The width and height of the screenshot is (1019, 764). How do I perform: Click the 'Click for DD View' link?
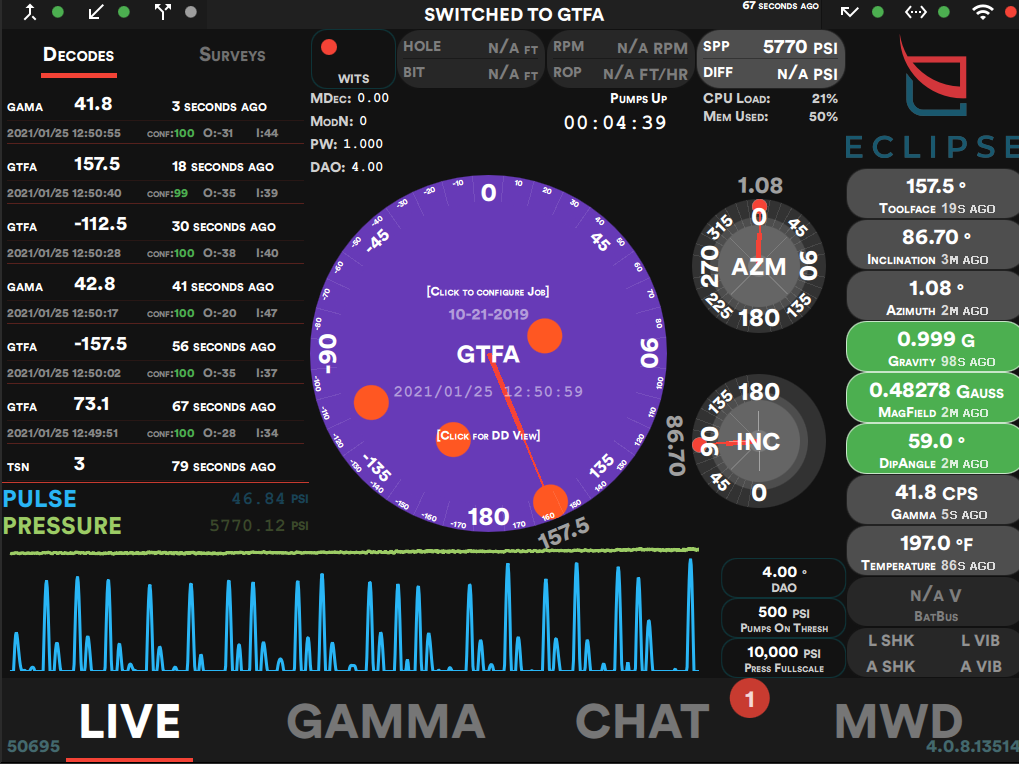[488, 435]
